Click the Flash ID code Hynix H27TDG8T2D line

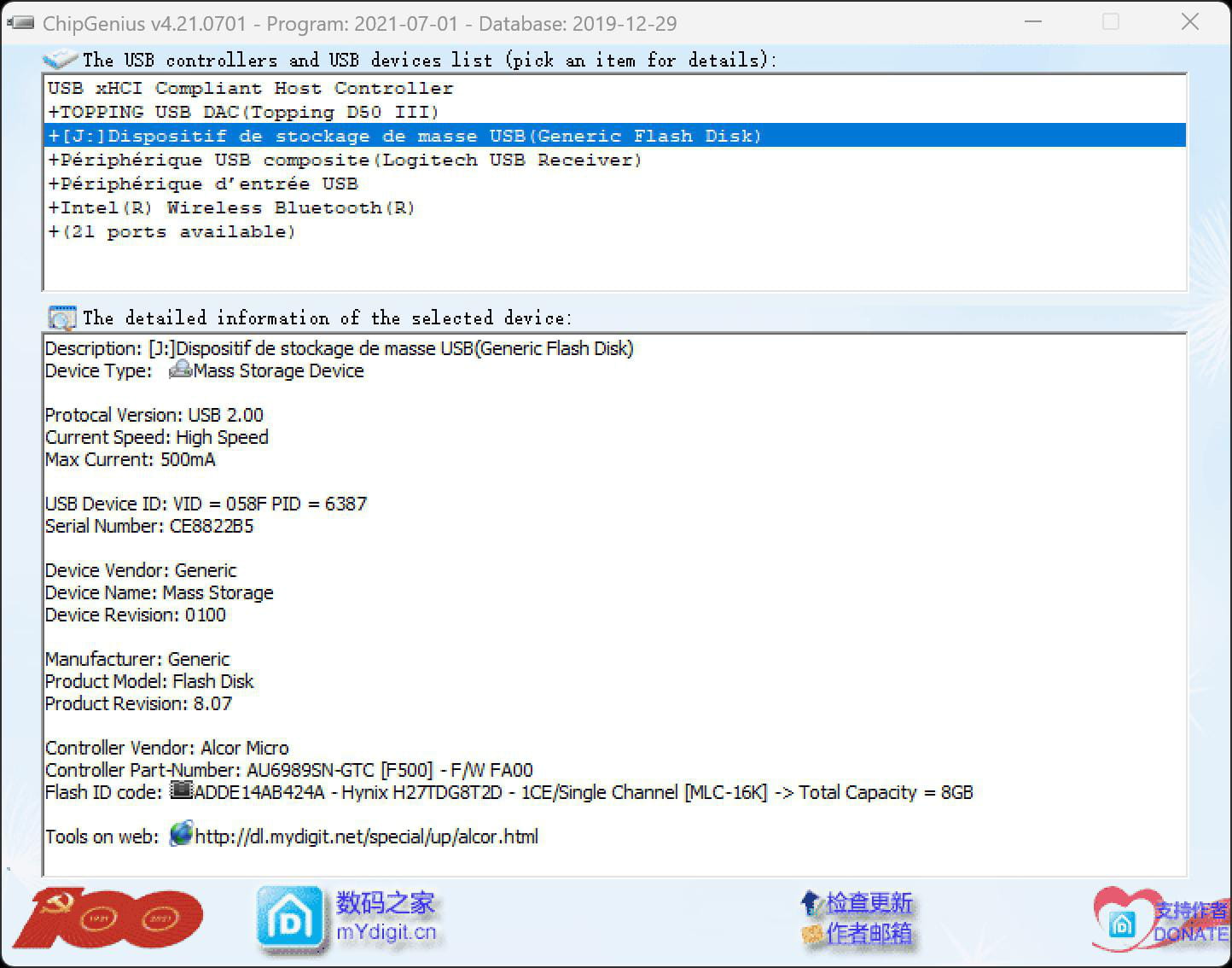tap(509, 792)
